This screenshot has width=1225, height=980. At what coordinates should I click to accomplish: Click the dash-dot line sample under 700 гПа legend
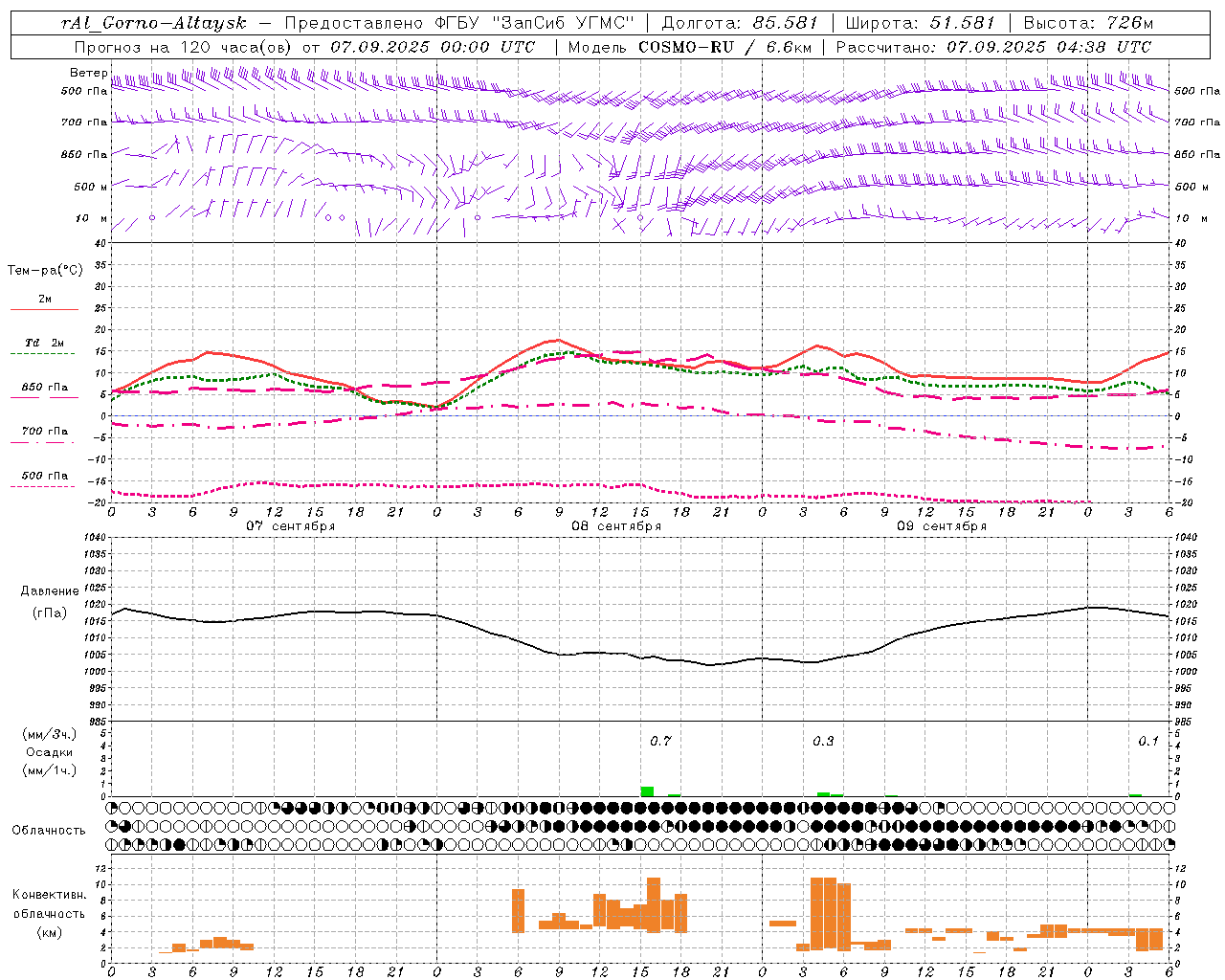pos(44,442)
